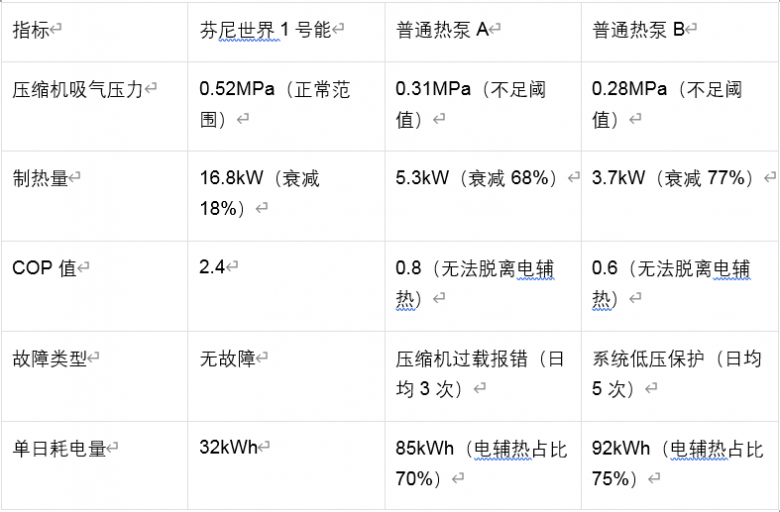Screen dimensions: 780x512
Task: Select the 16.8kW (衰减18%) cell
Action: (x=260, y=193)
